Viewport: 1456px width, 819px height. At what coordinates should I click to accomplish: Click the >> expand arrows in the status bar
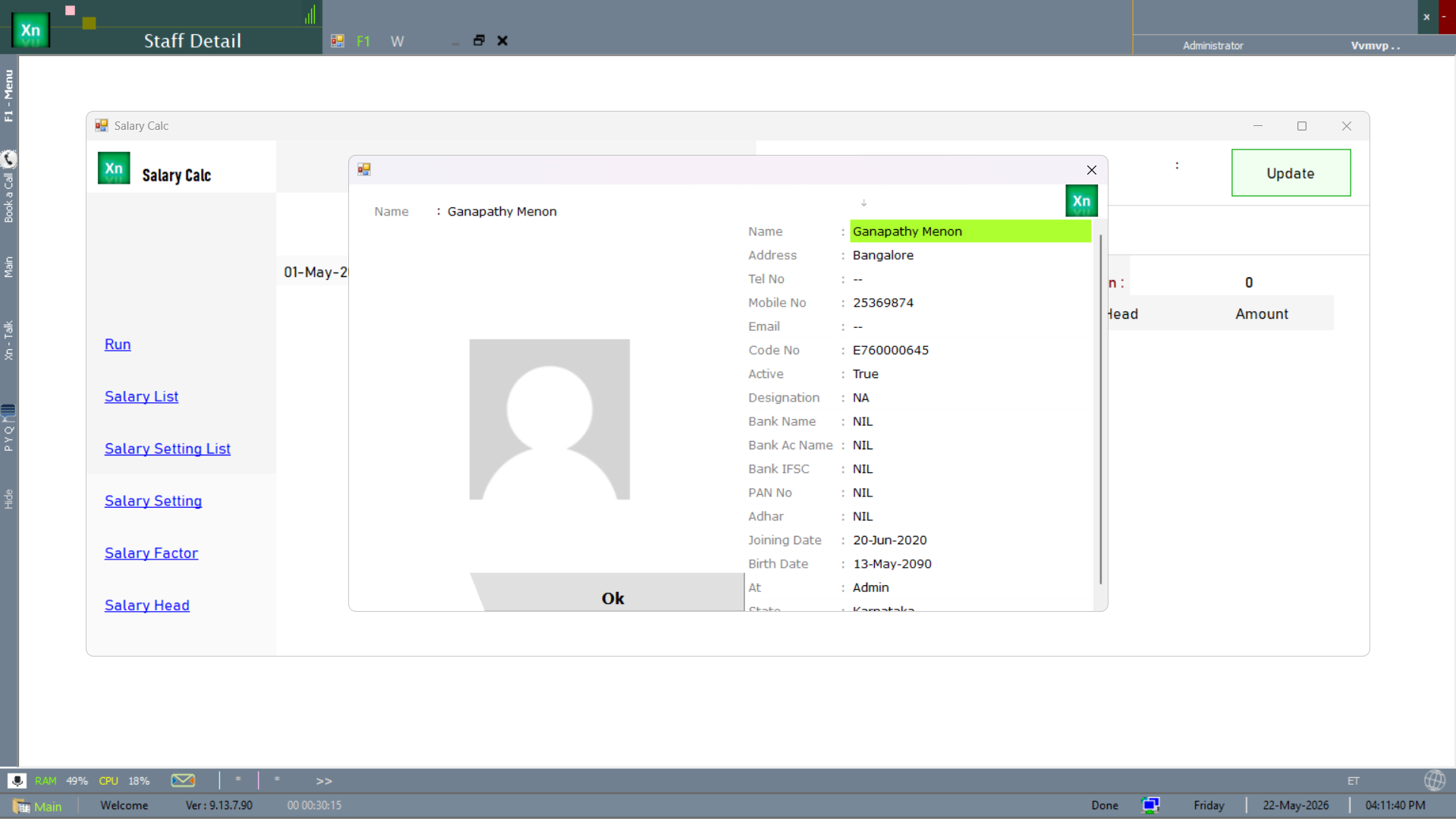pyautogui.click(x=324, y=781)
